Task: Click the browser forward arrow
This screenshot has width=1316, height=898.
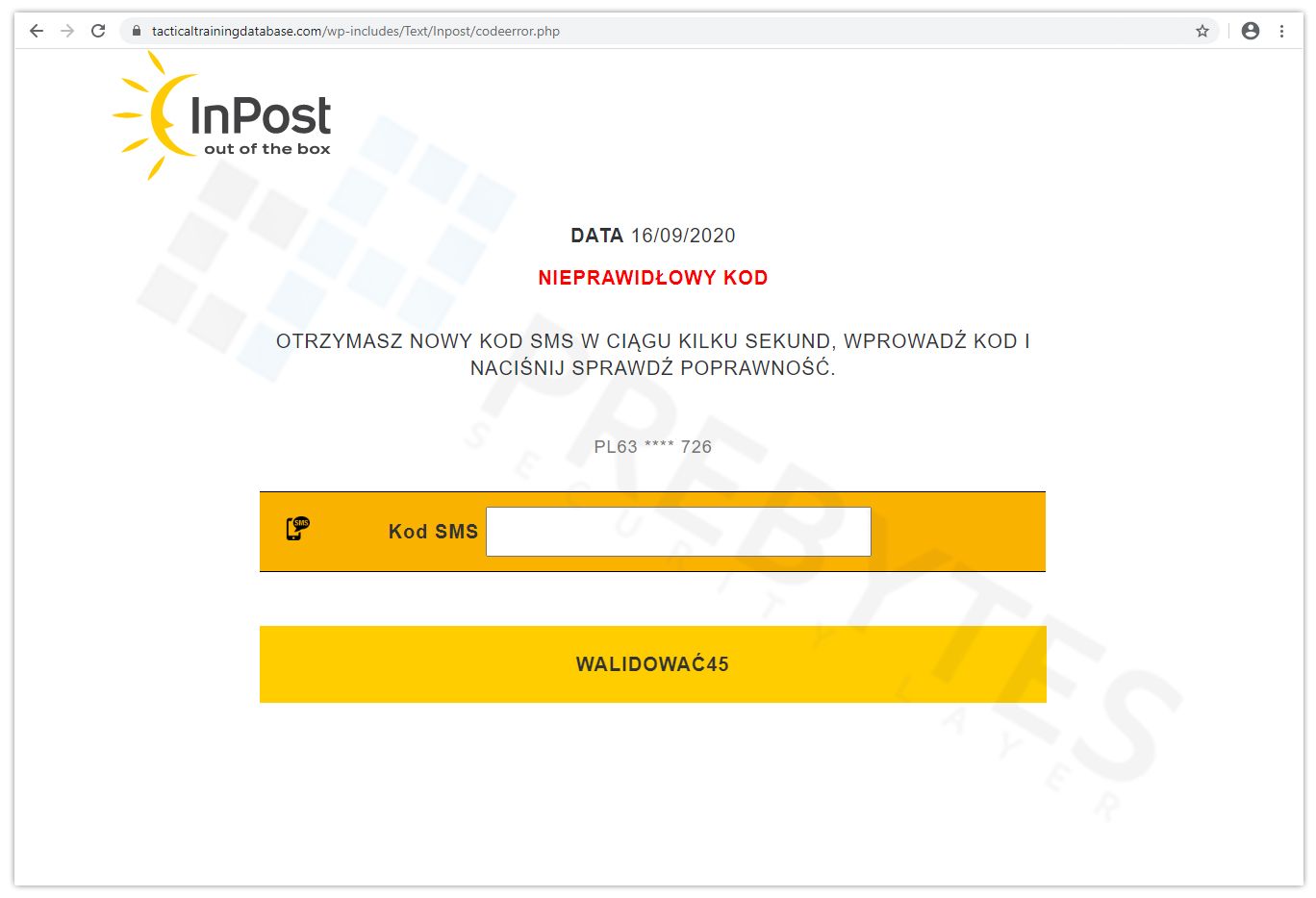Action: [x=67, y=31]
